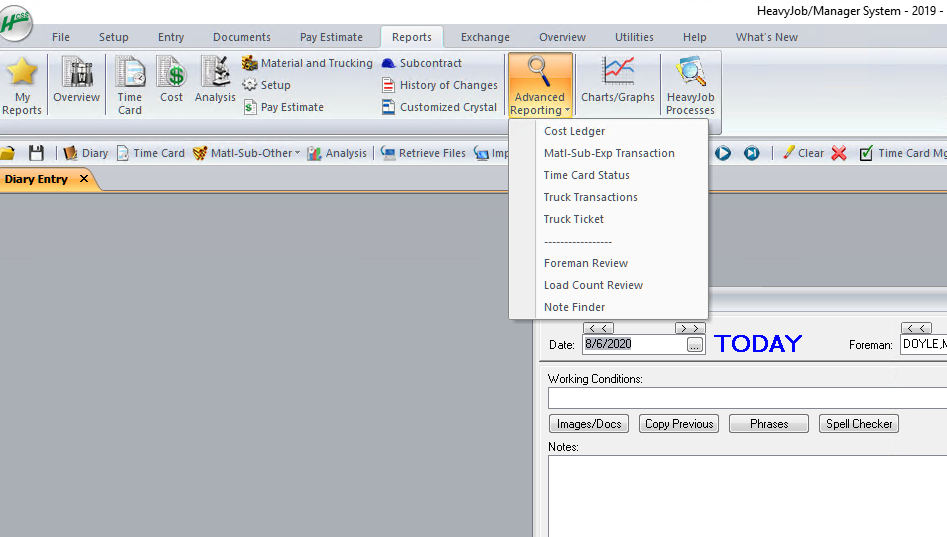Switch to the Utilities tab
Viewport: 947px width, 537px height.
tap(634, 37)
